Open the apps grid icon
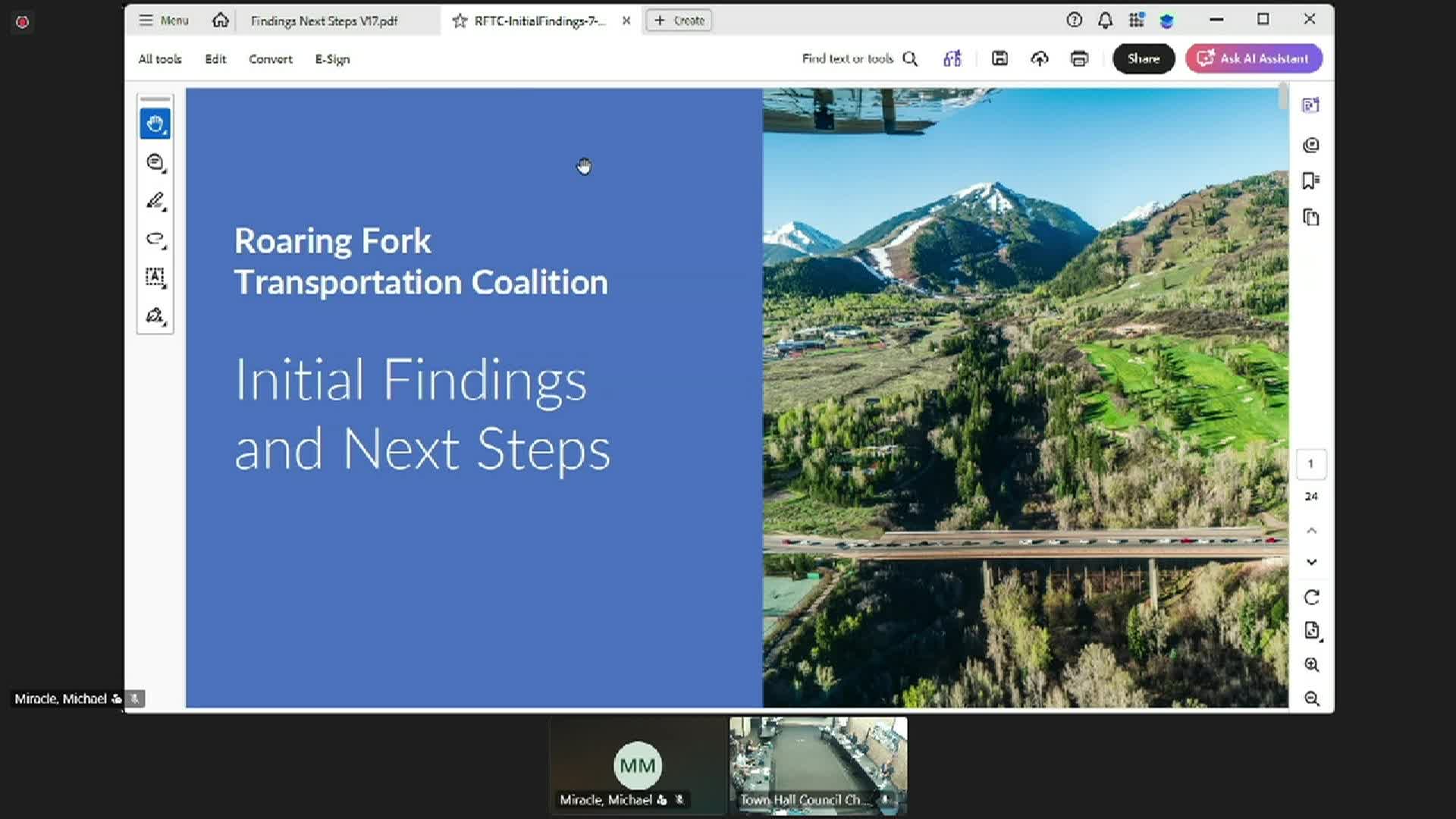The image size is (1456, 819). pos(1136,20)
